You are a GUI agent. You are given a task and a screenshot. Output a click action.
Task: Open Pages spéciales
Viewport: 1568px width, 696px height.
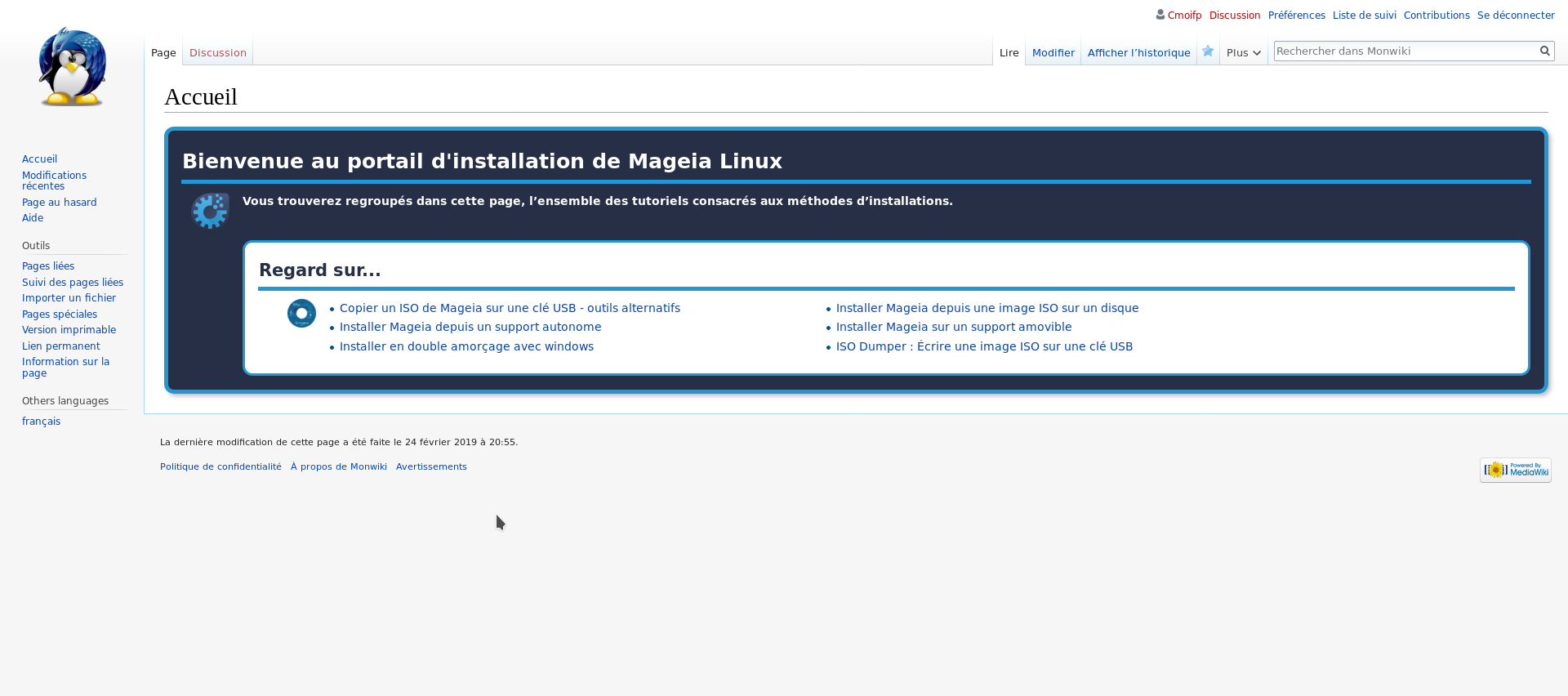60,315
